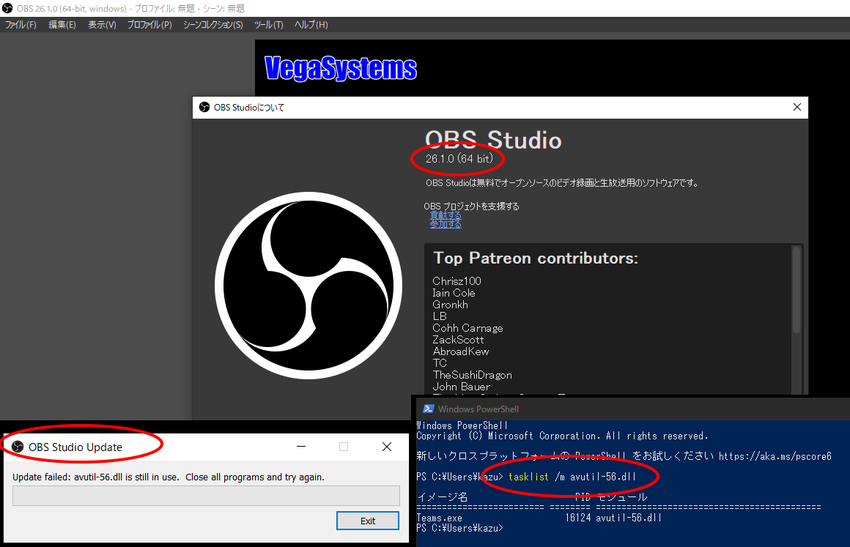Click the Windows PowerShell title icon
Viewport: 850px width, 547px height.
point(428,409)
